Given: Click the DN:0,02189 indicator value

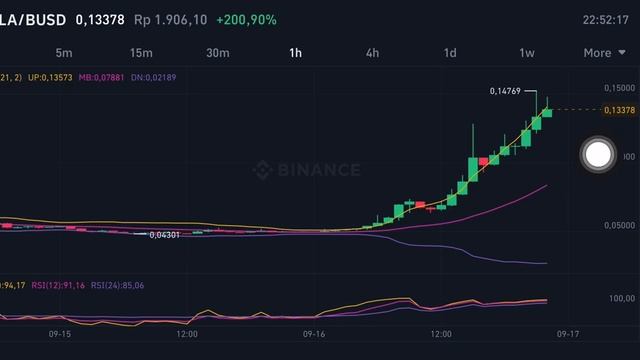Looking at the screenshot, I should coord(153,78).
